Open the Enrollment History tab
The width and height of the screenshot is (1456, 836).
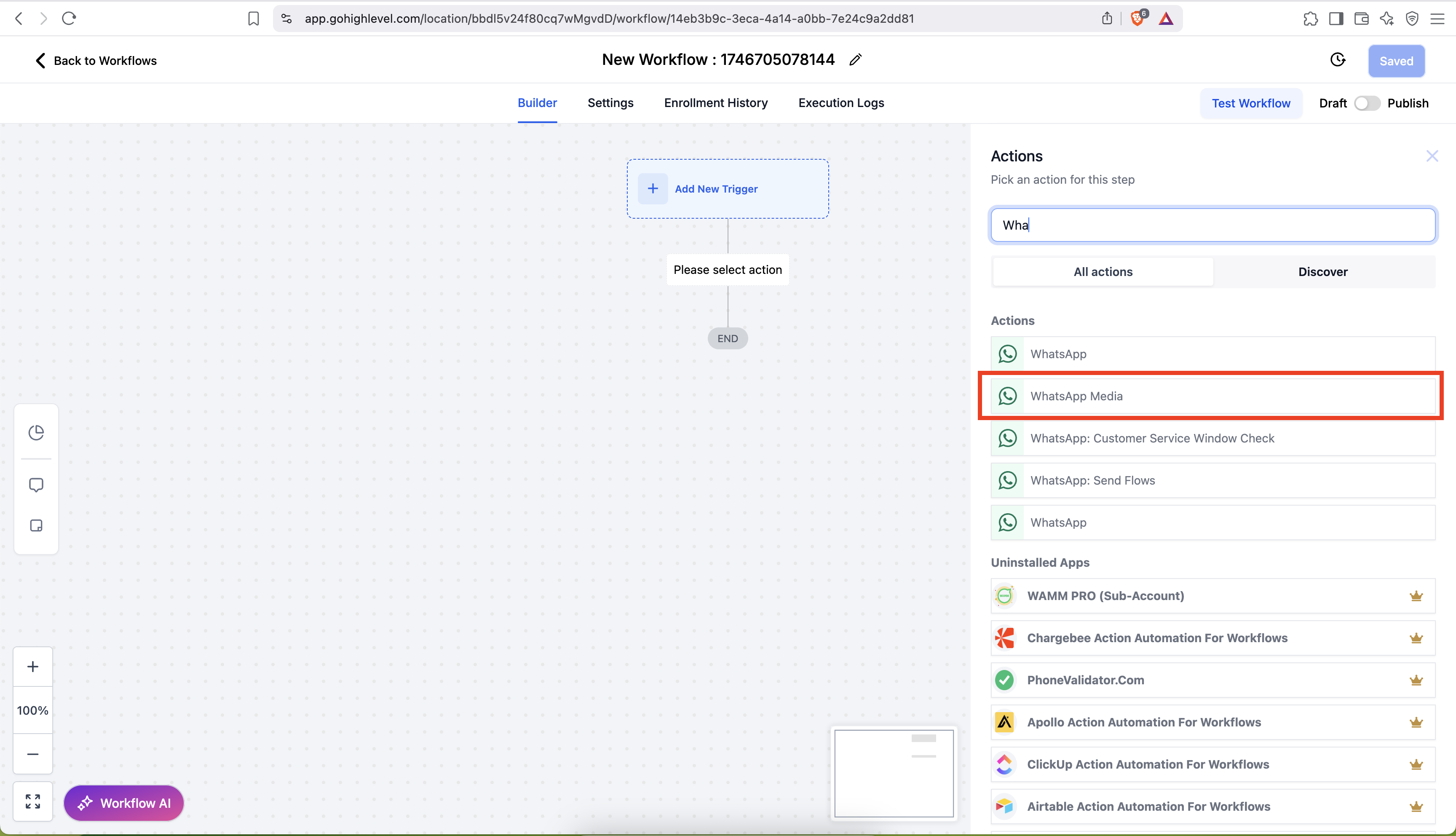716,103
